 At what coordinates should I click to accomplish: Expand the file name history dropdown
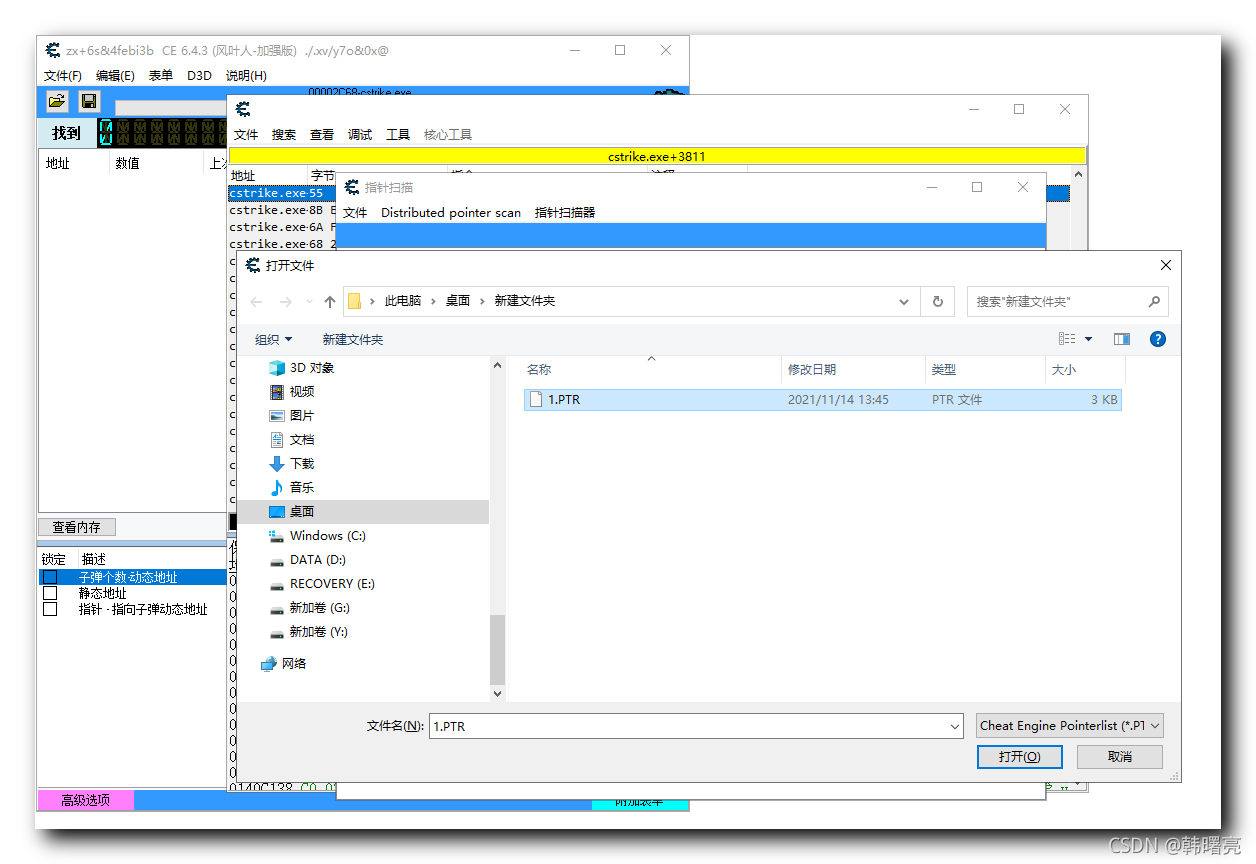point(953,726)
